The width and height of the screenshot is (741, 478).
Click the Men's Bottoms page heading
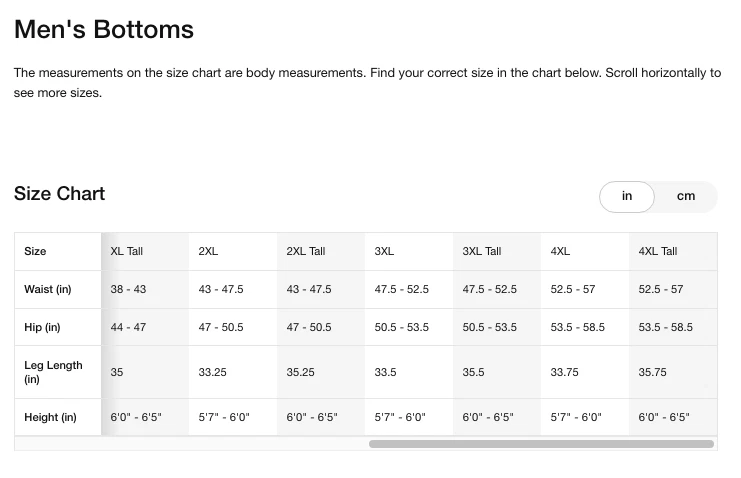click(x=104, y=29)
